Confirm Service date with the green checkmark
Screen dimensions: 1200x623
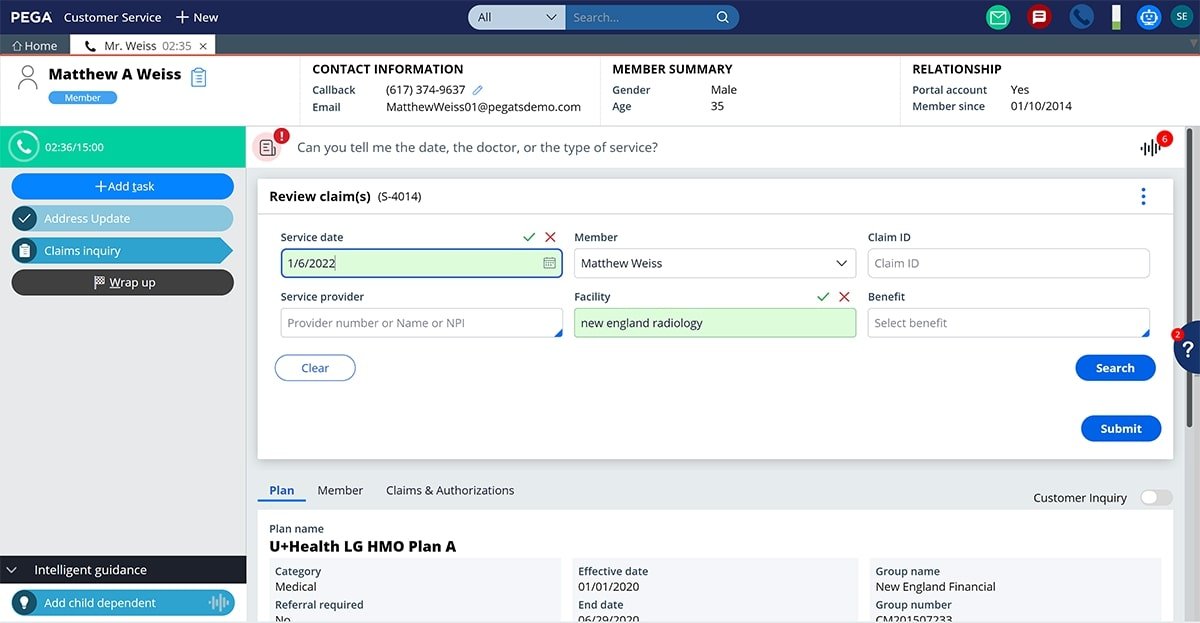point(529,237)
